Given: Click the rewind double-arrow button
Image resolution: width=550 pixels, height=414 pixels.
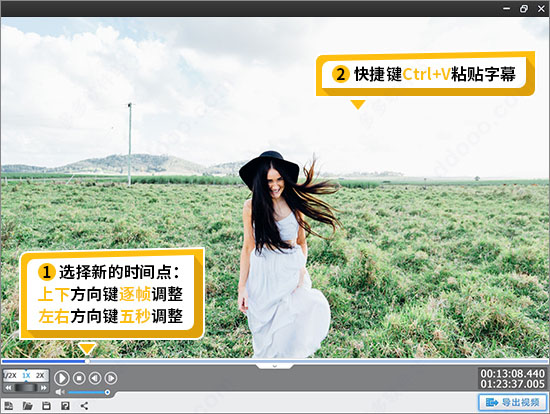Looking at the screenshot, I should click(x=8, y=388).
